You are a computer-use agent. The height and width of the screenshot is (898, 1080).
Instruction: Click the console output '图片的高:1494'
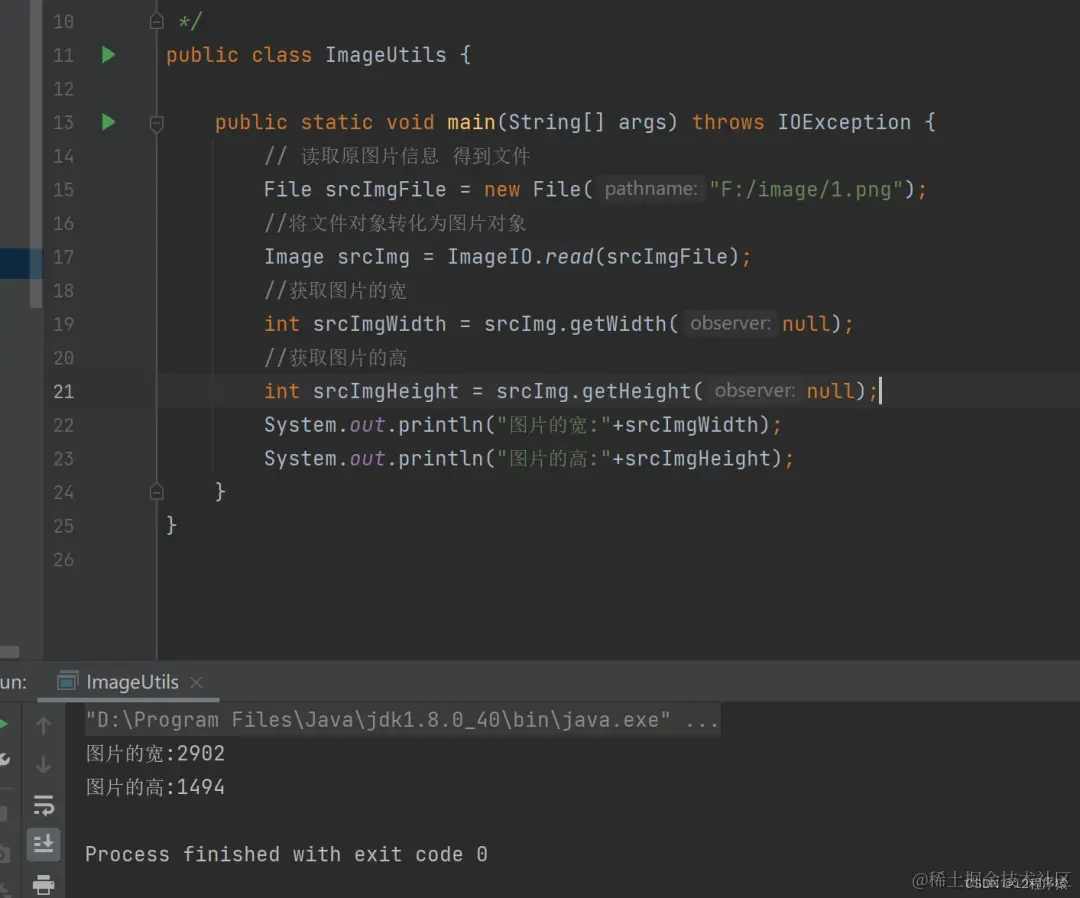[155, 787]
